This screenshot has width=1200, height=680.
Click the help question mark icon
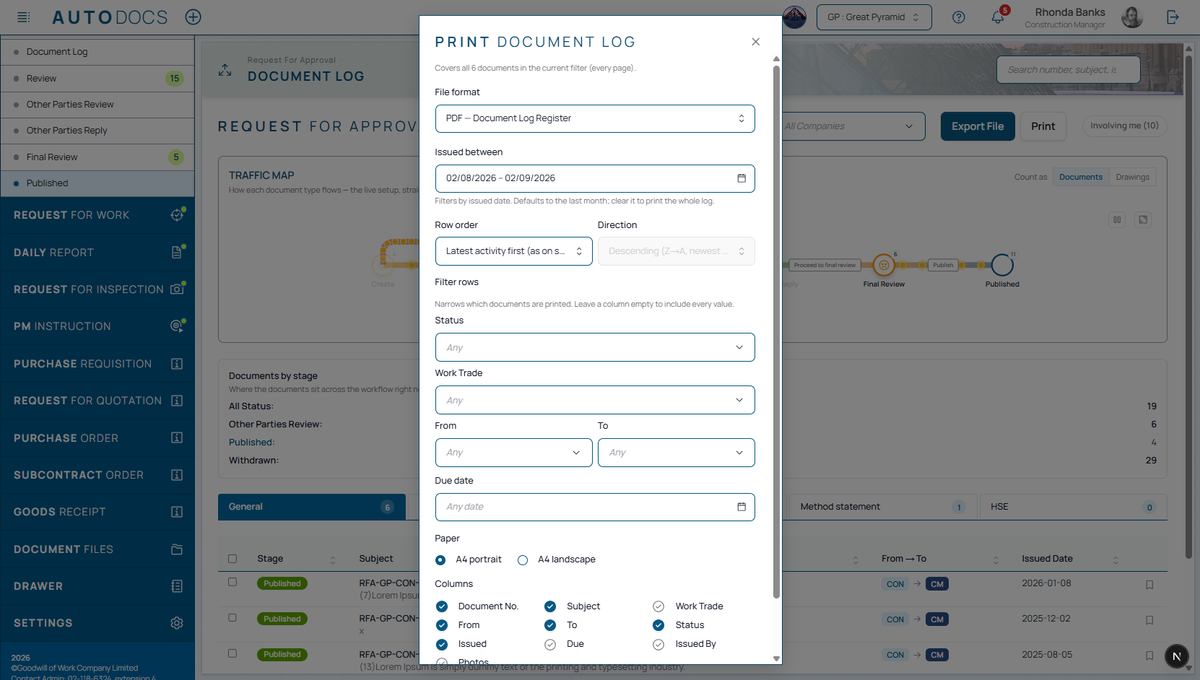click(959, 17)
